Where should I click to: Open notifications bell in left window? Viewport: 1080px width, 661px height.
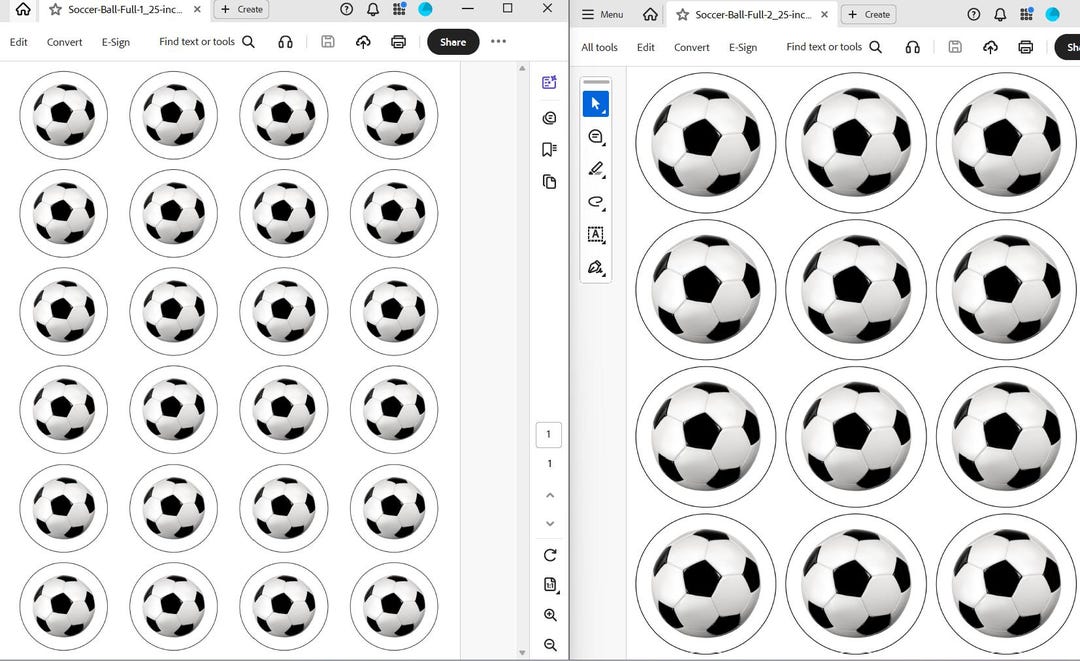click(373, 9)
